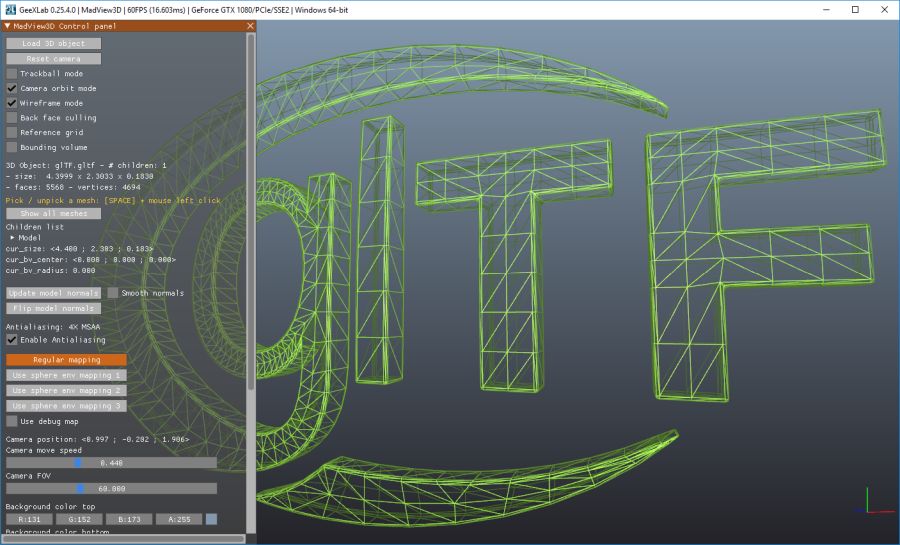The width and height of the screenshot is (900, 545).
Task: Toggle the Reference grid checkbox
Action: click(11, 133)
